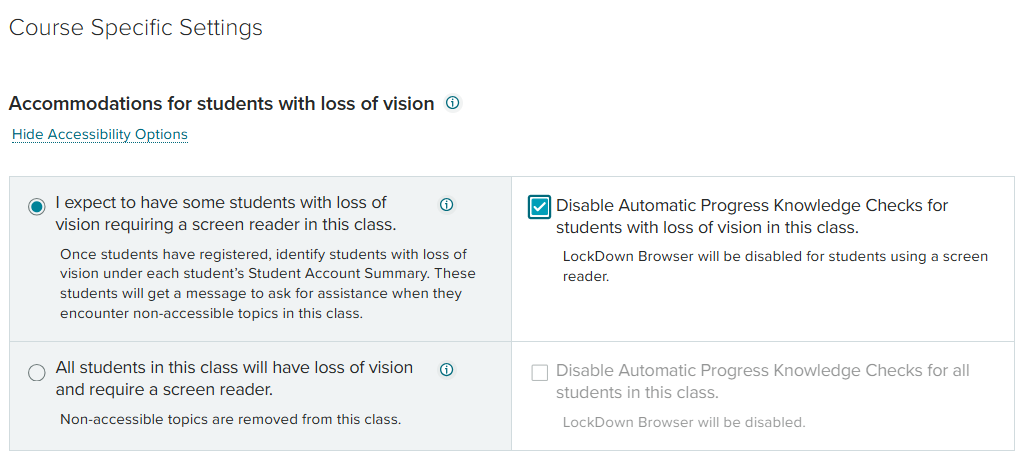Screen dimensions: 1033x466
Task: Click greyed-out checkbox for all students in class
Action: [539, 373]
